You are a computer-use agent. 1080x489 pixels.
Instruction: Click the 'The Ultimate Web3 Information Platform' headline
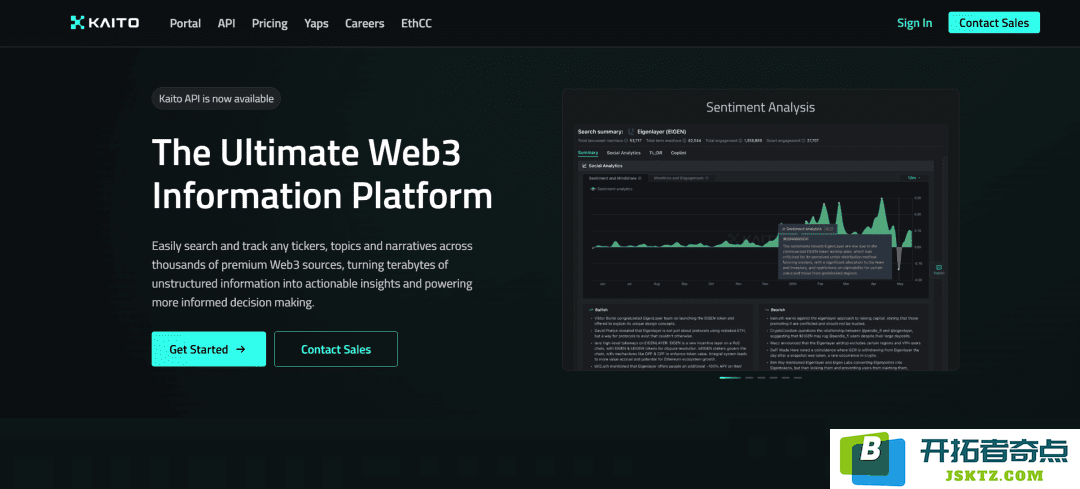click(322, 174)
